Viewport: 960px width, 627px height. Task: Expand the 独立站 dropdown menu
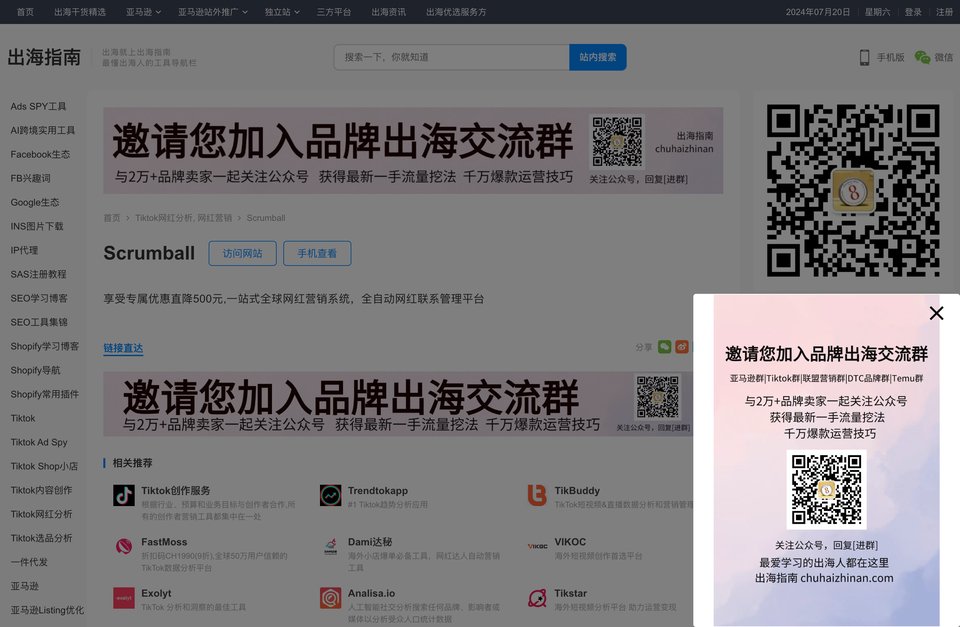pos(282,12)
